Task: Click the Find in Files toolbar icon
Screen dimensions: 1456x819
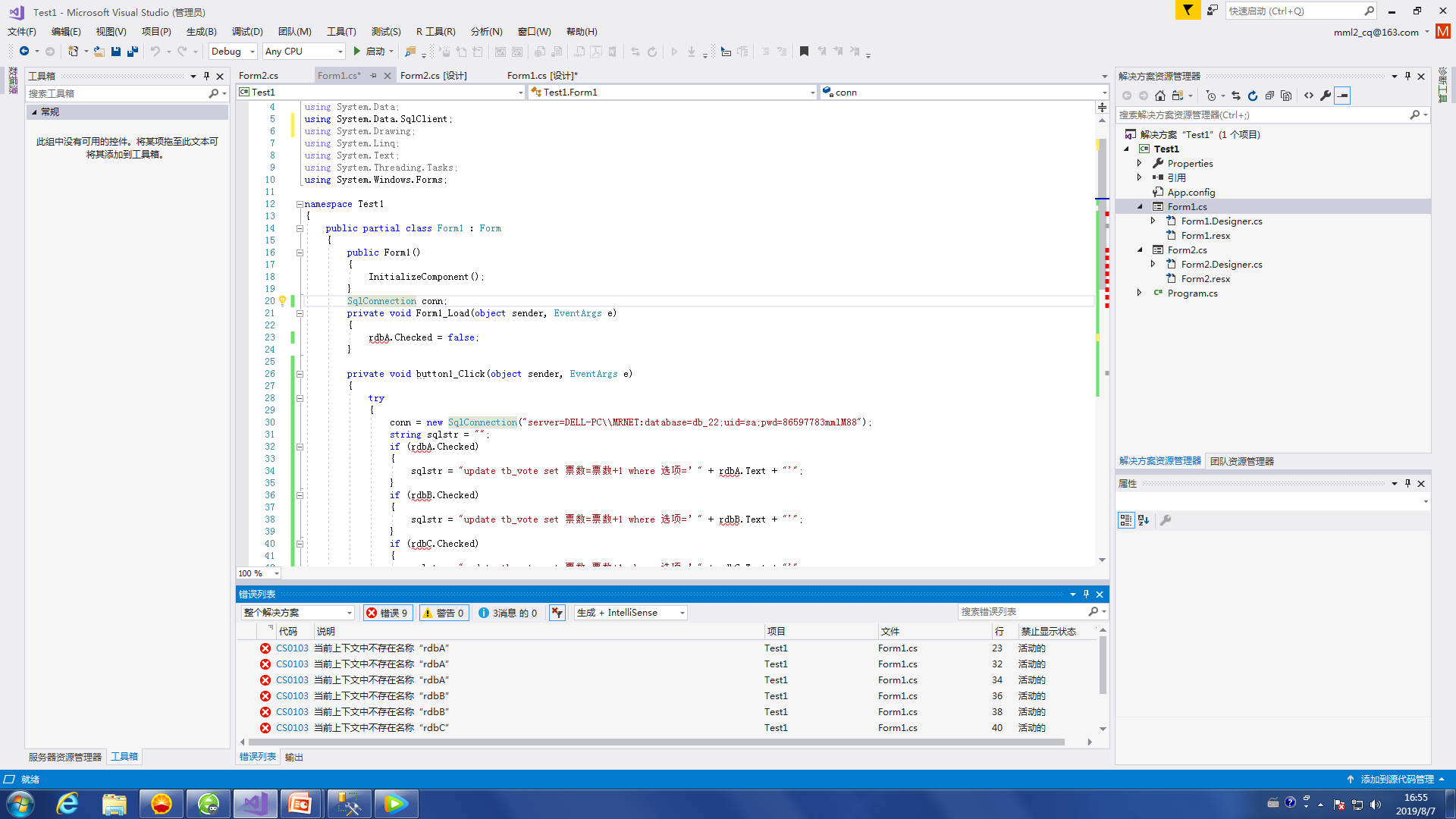Action: pyautogui.click(x=410, y=52)
